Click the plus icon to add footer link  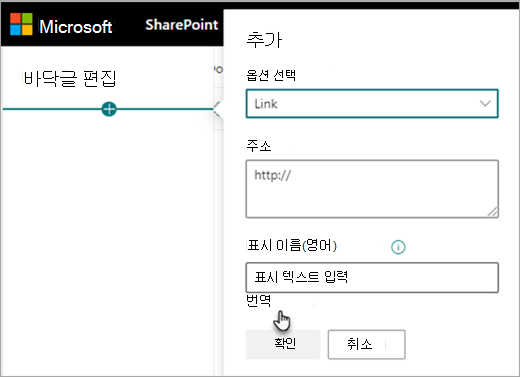coord(109,109)
